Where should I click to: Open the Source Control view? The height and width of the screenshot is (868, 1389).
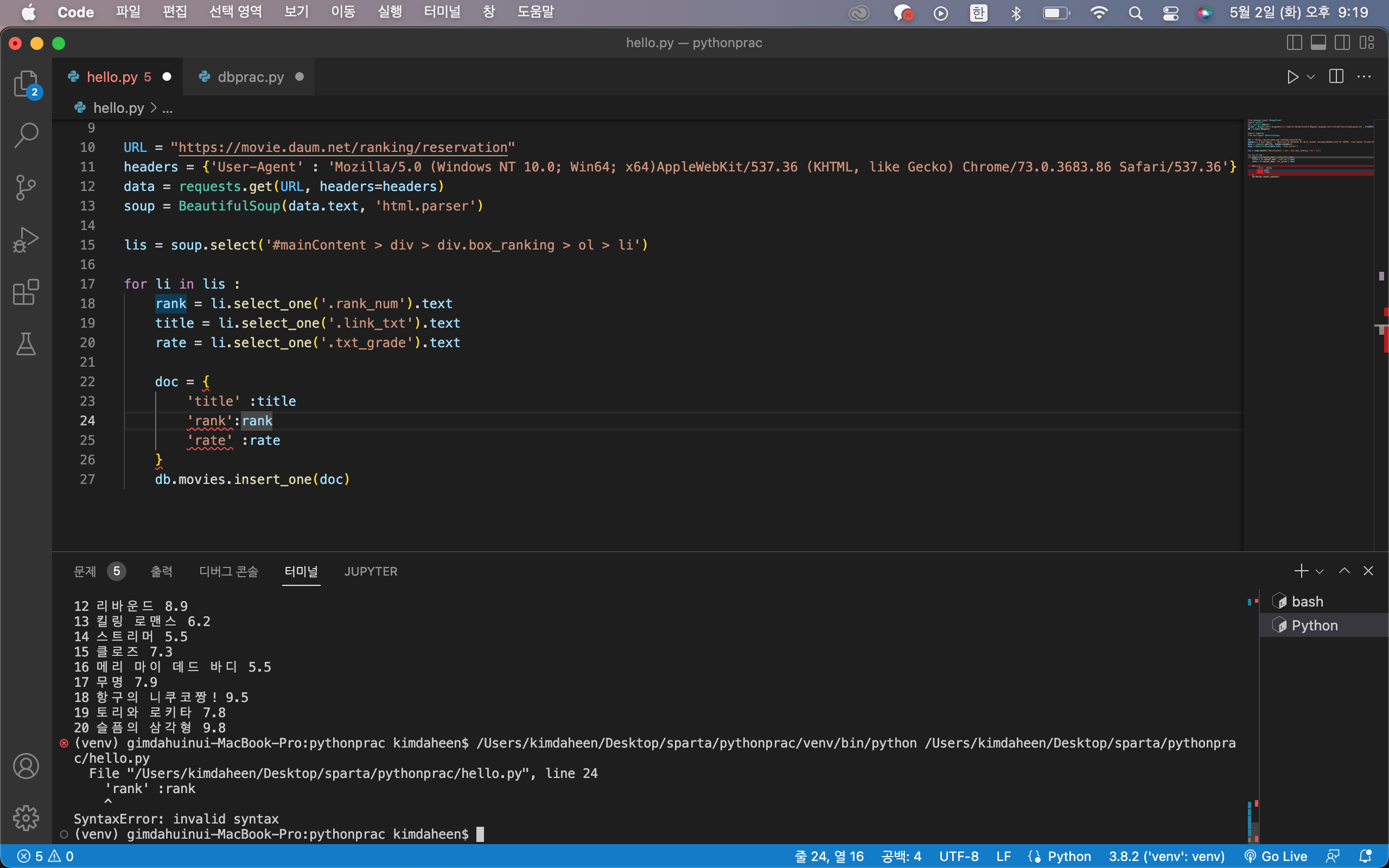[26, 187]
